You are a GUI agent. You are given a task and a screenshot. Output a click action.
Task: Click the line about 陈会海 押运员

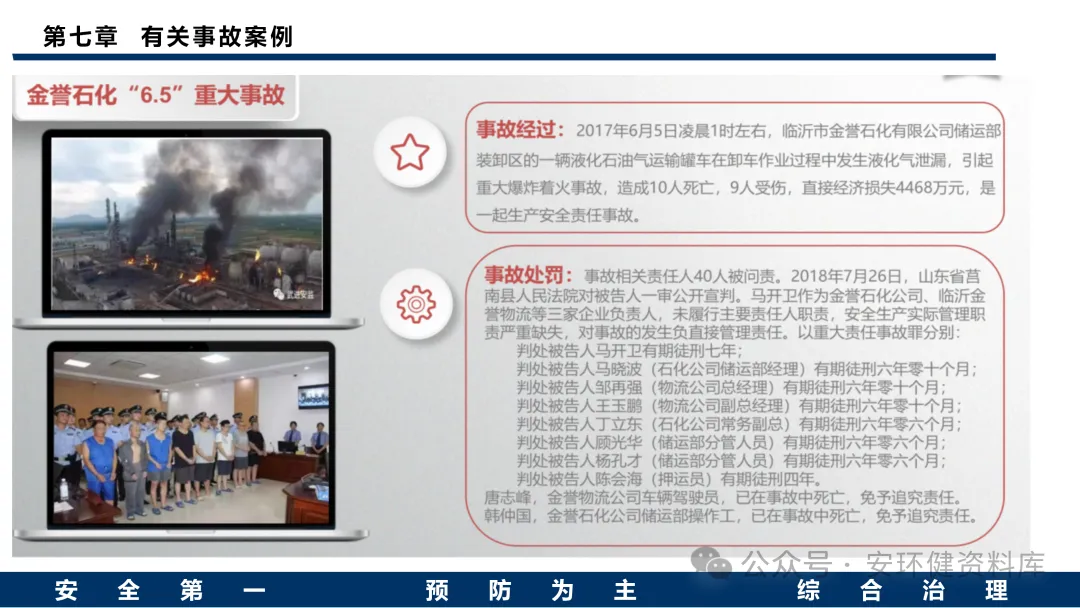(669, 479)
